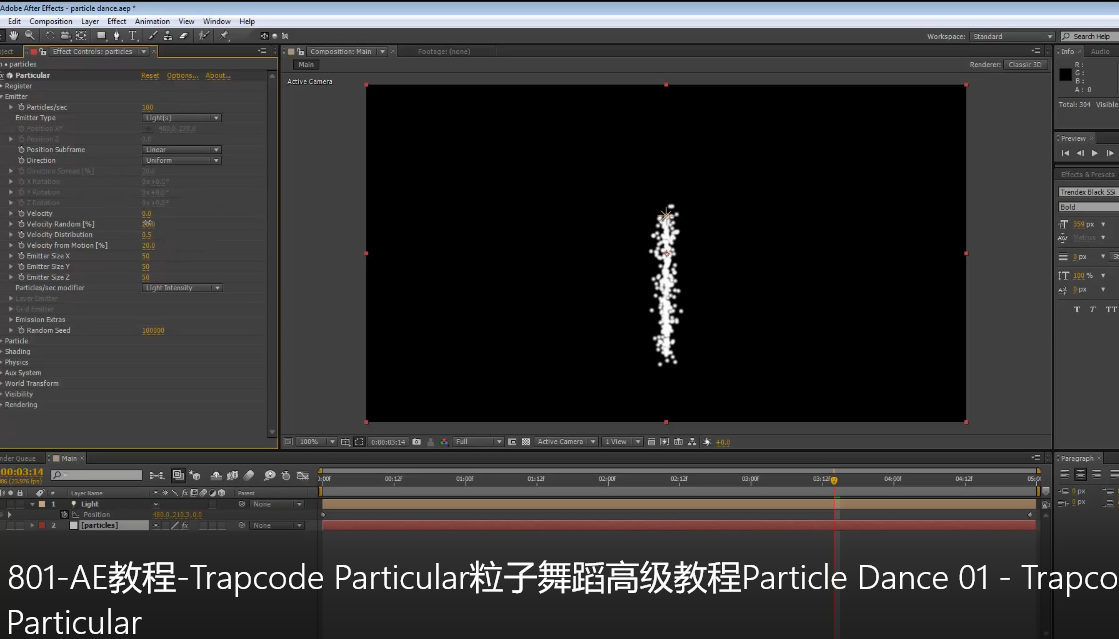Click the Auto-keyframe stopwatch icon in the timeline
Screen dimensions: 1119x639
coord(286,476)
